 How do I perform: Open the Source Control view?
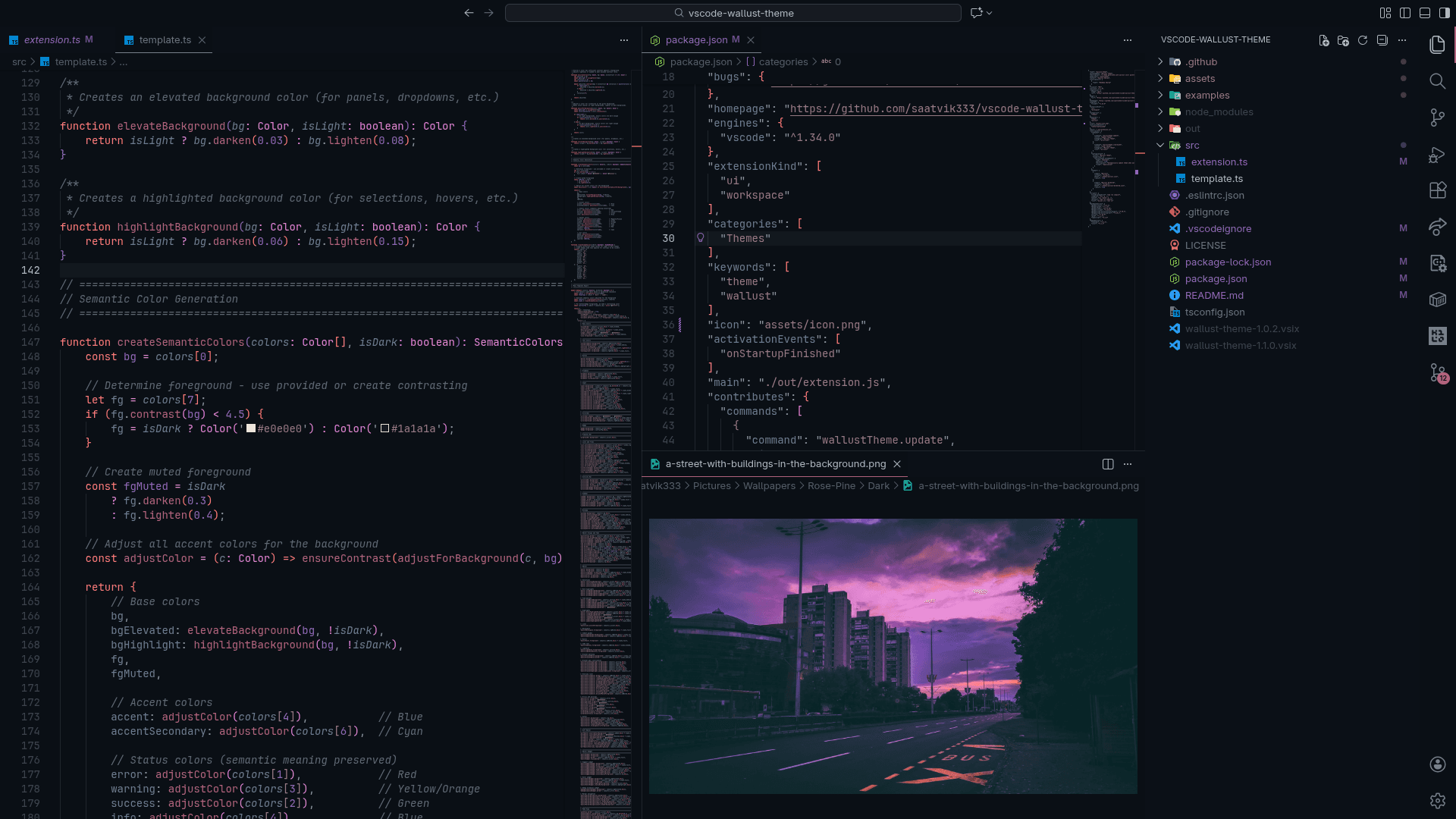(1438, 118)
